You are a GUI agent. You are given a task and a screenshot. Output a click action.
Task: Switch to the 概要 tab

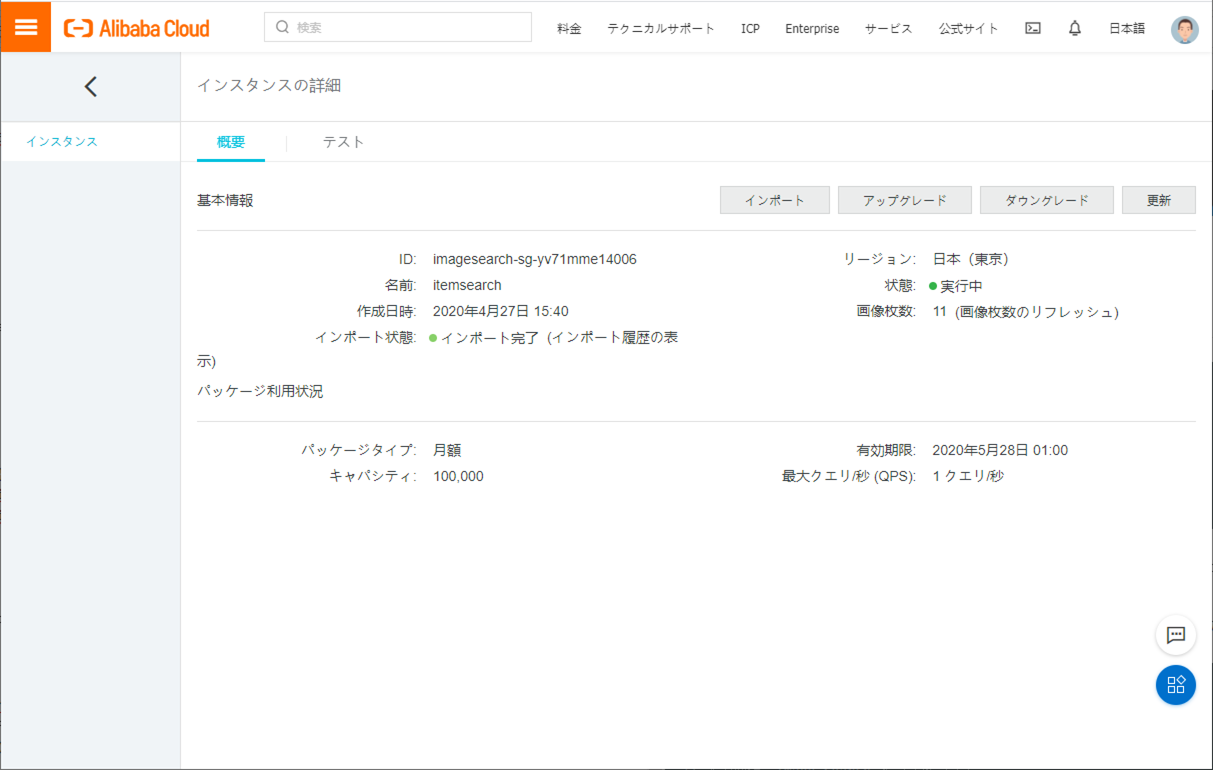click(x=231, y=142)
